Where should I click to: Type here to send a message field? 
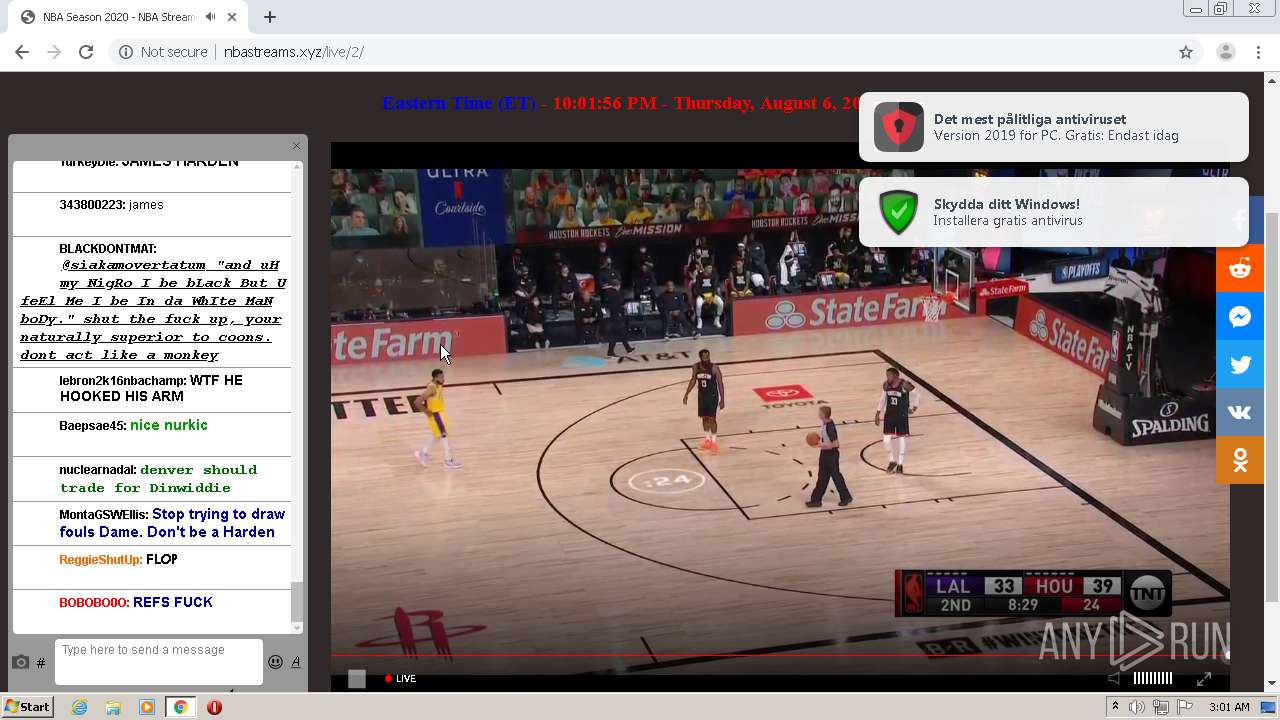click(159, 662)
